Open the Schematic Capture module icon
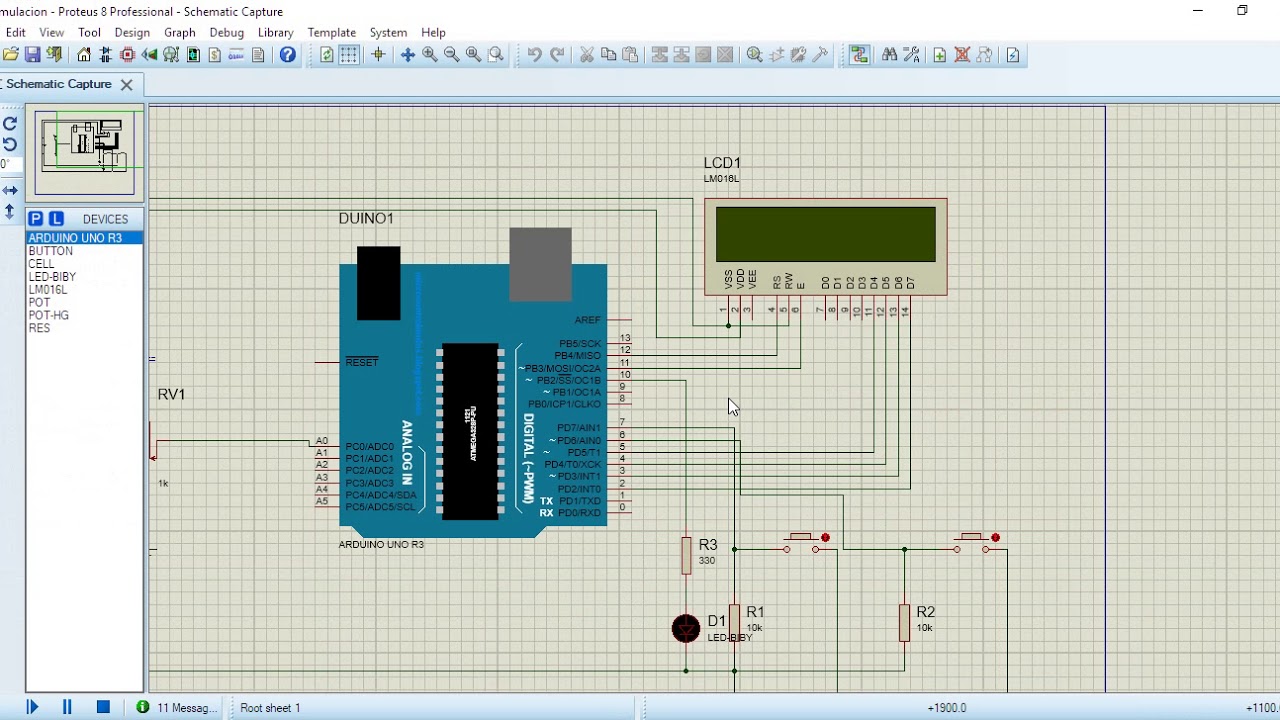This screenshot has height=720, width=1280. pos(105,55)
